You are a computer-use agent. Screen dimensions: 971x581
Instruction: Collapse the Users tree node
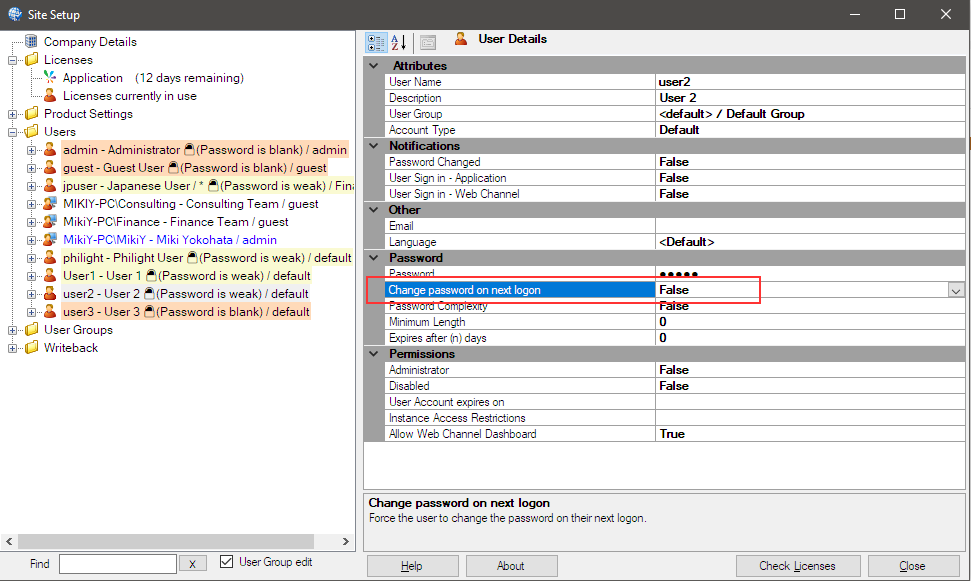(12, 132)
